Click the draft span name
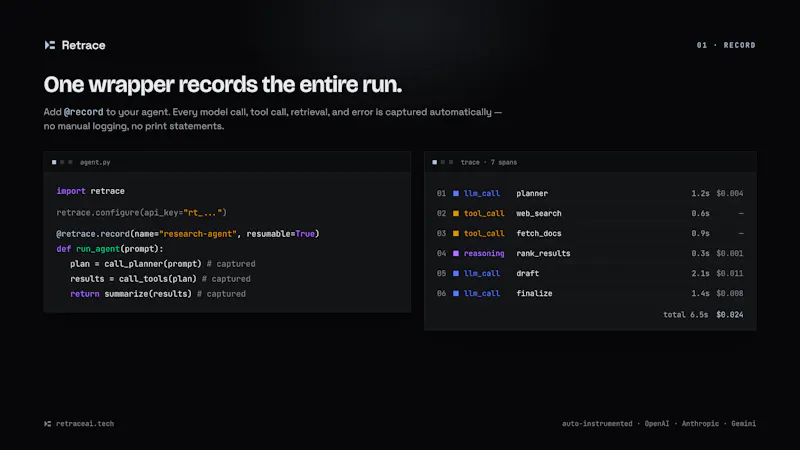The image size is (800, 450). pyautogui.click(x=527, y=273)
